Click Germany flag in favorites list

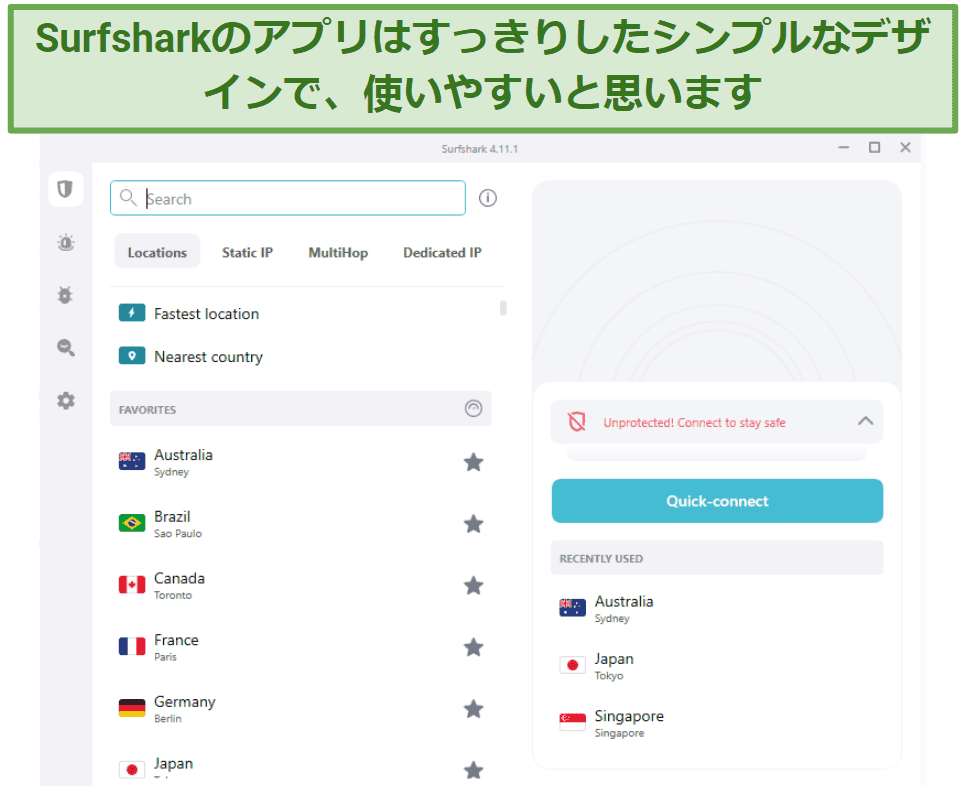pos(132,708)
